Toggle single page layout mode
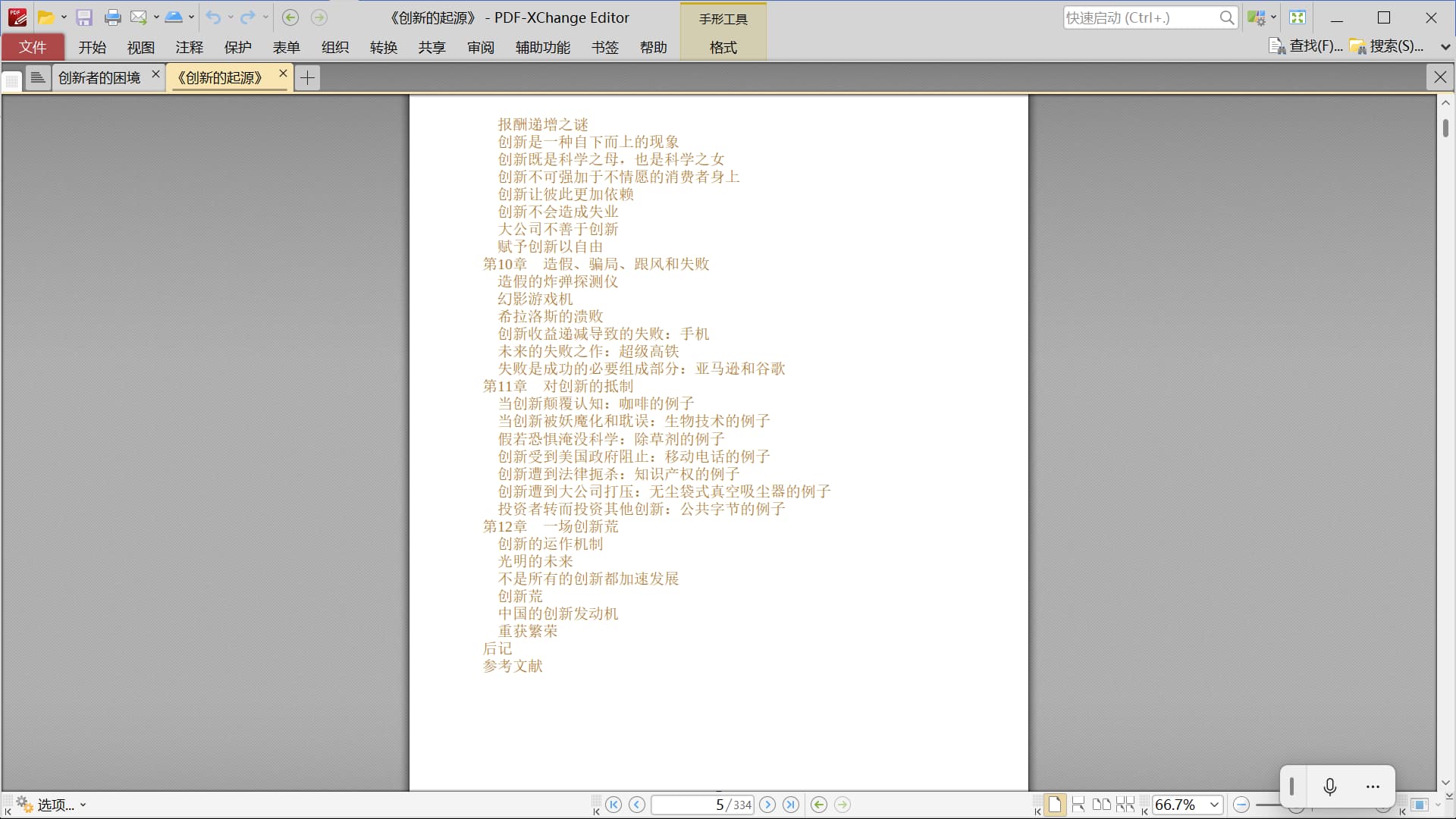Viewport: 1456px width, 819px height. 1055,805
